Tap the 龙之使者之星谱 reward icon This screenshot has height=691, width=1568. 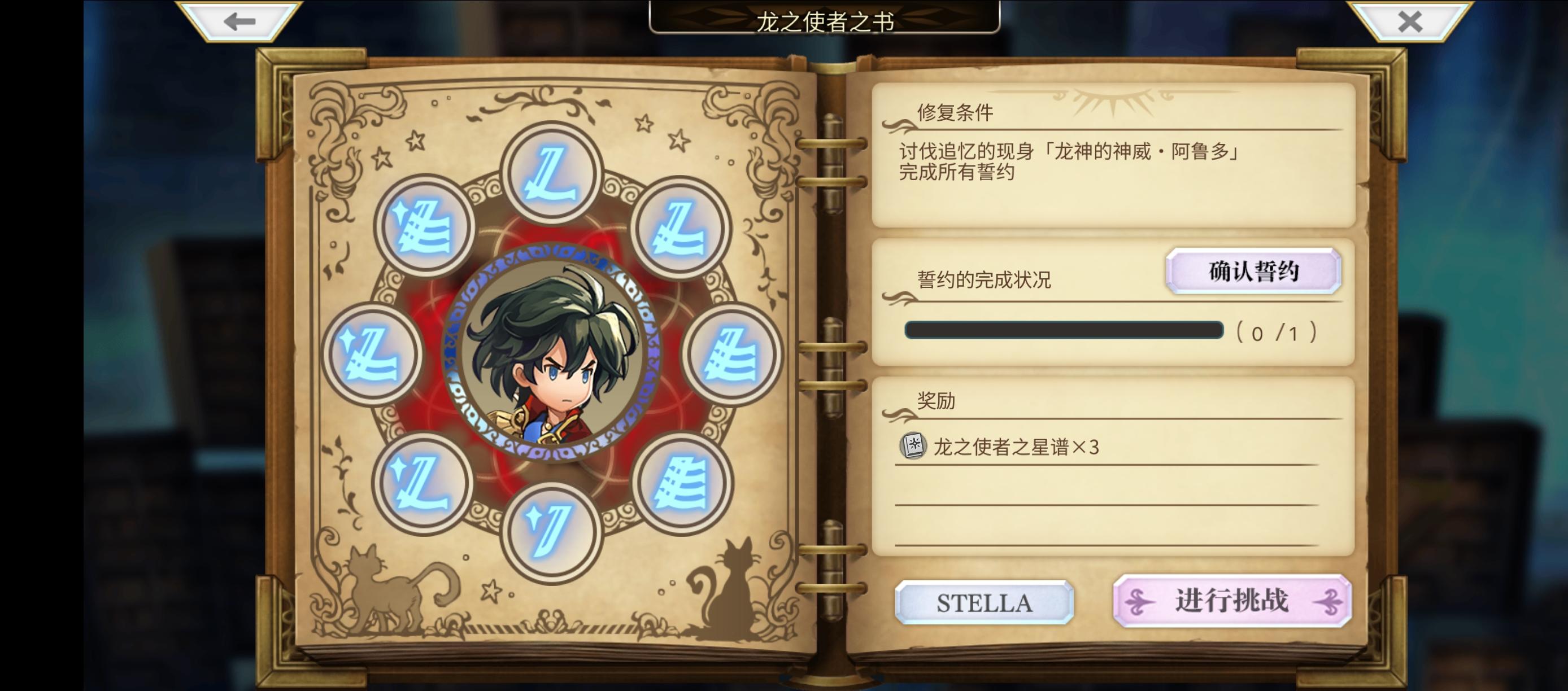click(912, 447)
